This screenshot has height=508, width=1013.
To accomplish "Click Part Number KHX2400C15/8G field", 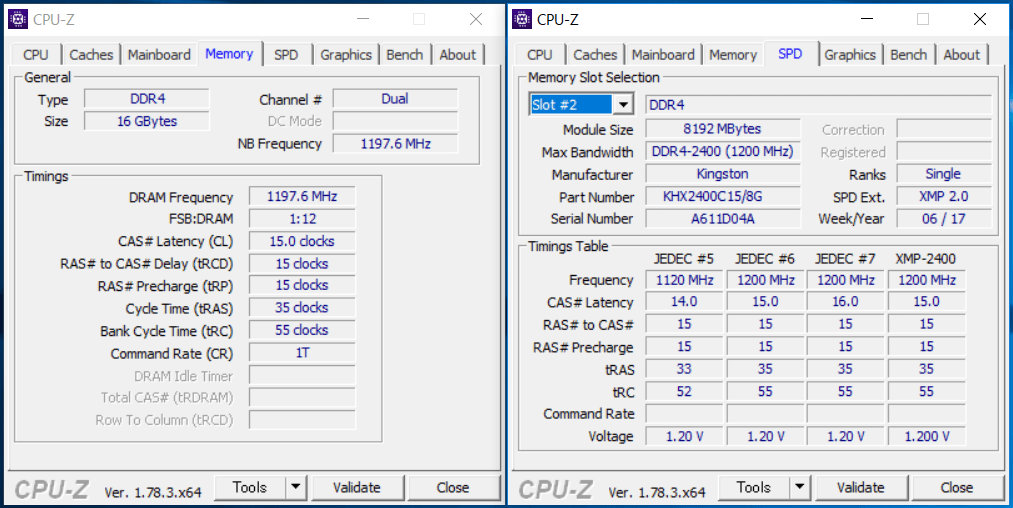I will coord(723,196).
